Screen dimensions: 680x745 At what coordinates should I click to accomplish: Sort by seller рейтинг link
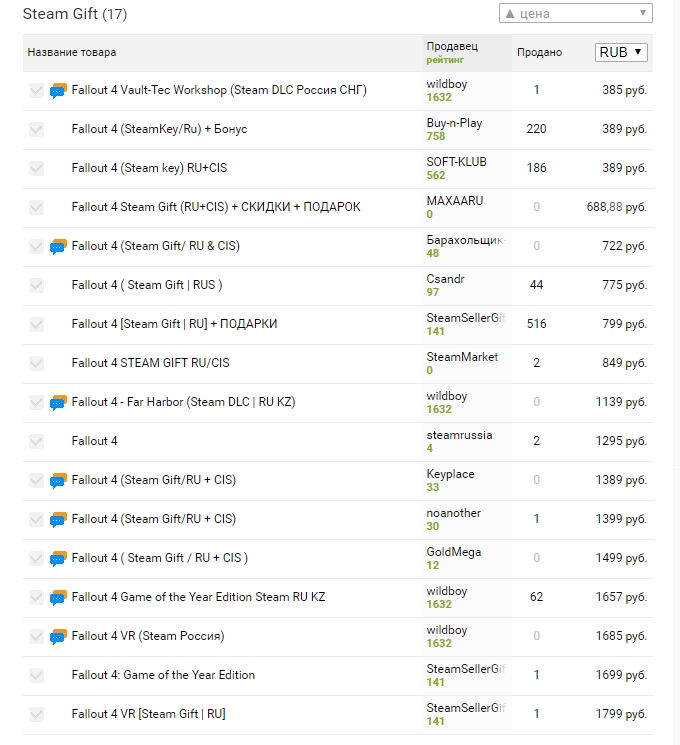pos(445,60)
